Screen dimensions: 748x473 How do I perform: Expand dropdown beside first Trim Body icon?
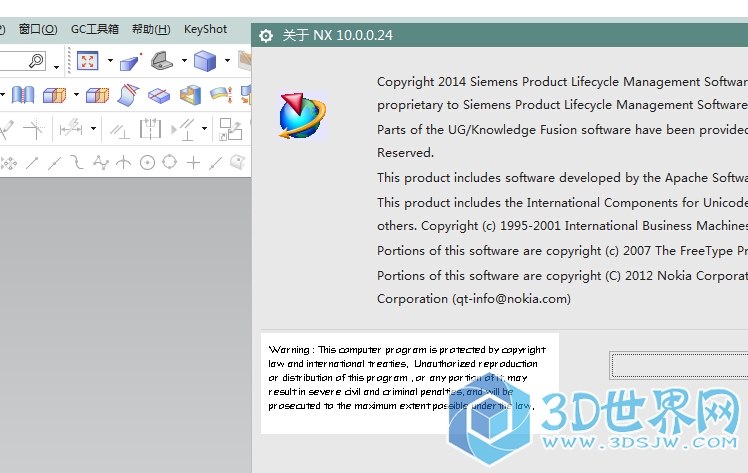tap(76, 94)
